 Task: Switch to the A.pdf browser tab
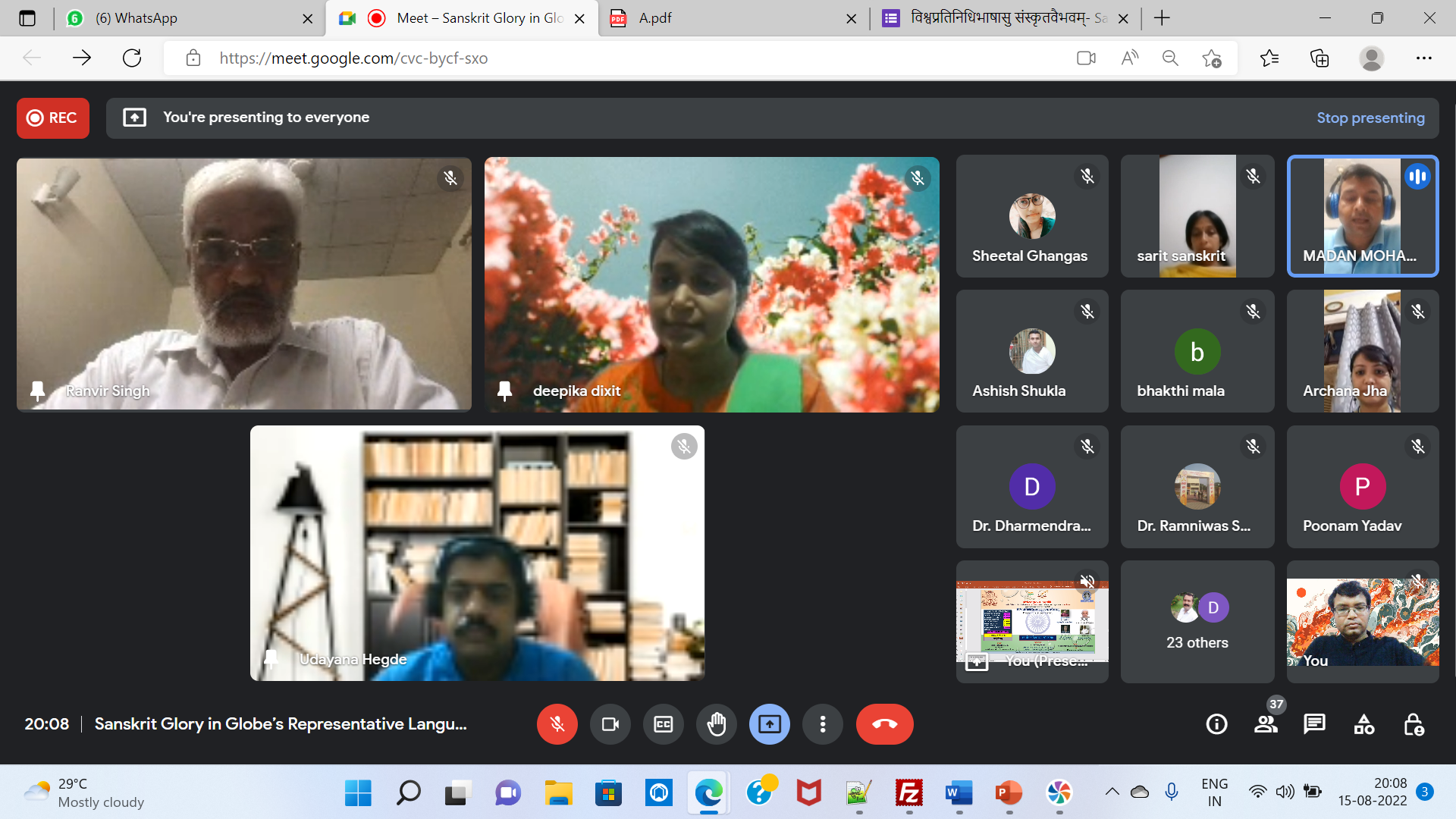click(654, 18)
